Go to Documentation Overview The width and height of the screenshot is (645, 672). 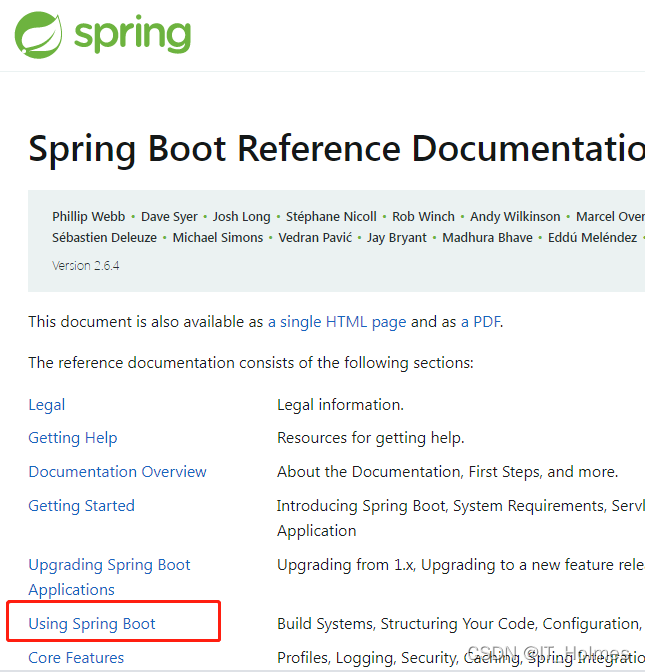117,471
